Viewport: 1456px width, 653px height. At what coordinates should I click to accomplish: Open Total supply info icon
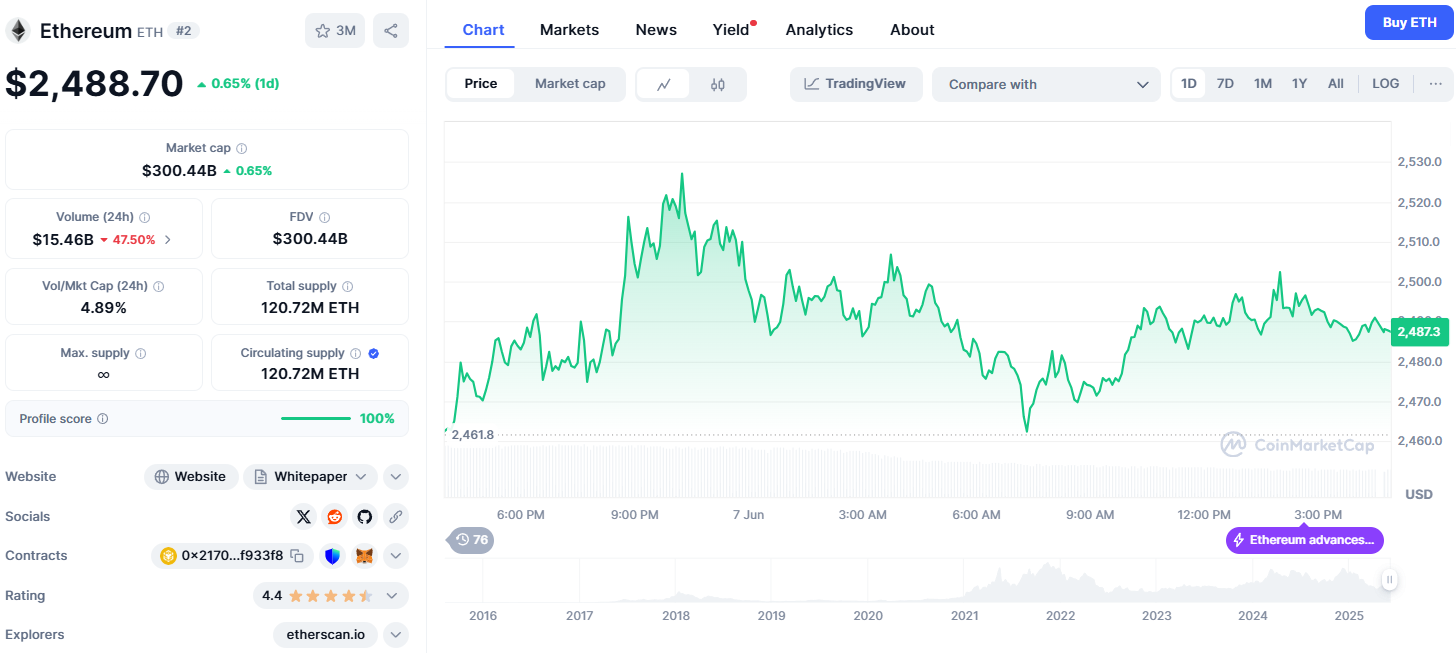[x=347, y=286]
